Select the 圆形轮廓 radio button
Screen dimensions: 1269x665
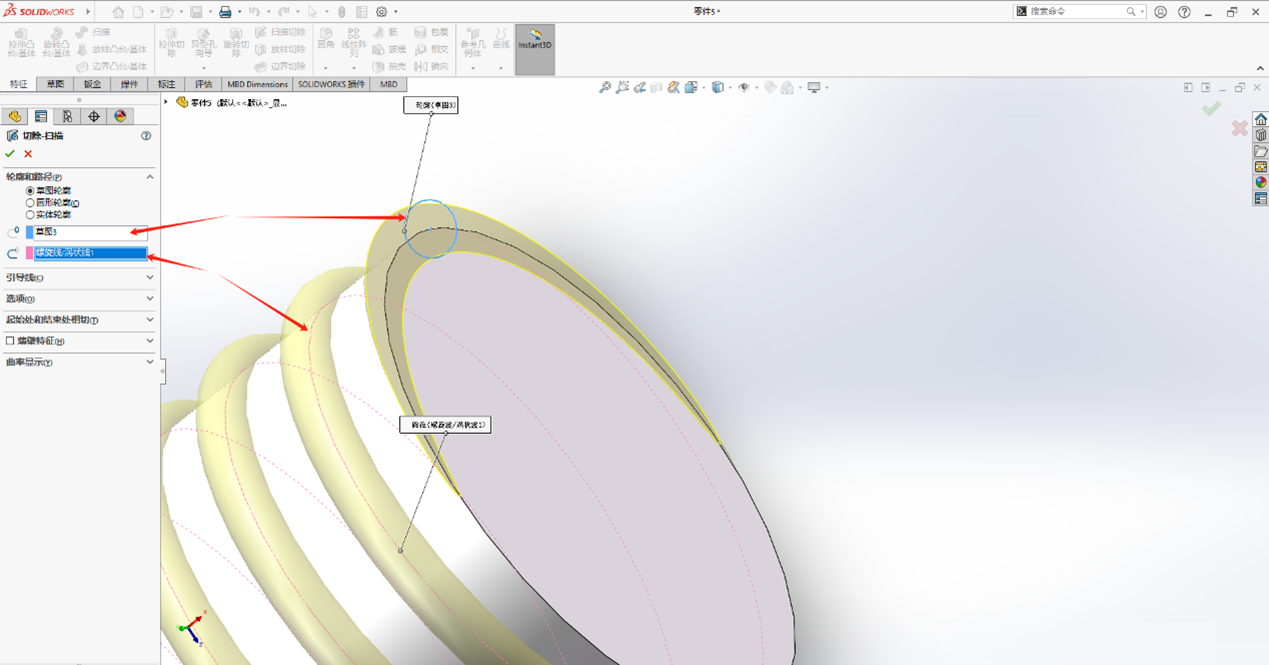29,204
